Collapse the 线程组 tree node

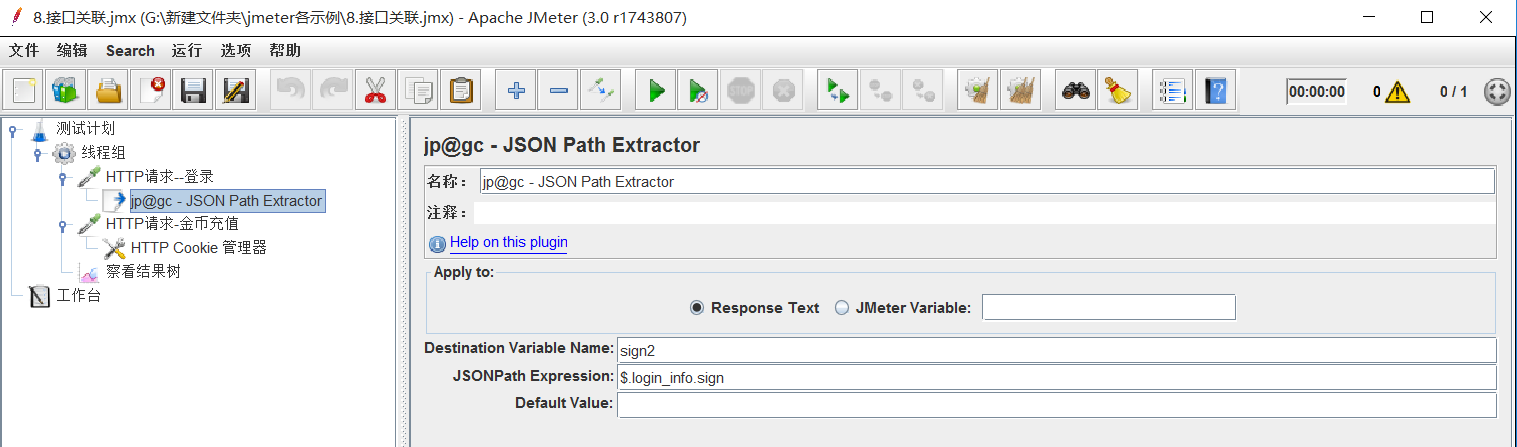coord(37,154)
